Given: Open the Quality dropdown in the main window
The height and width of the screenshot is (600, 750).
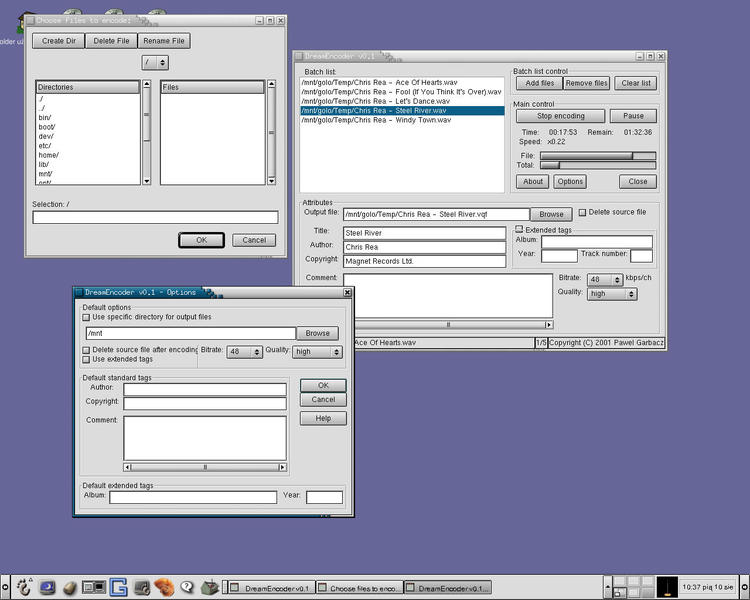Looking at the screenshot, I should pos(612,294).
